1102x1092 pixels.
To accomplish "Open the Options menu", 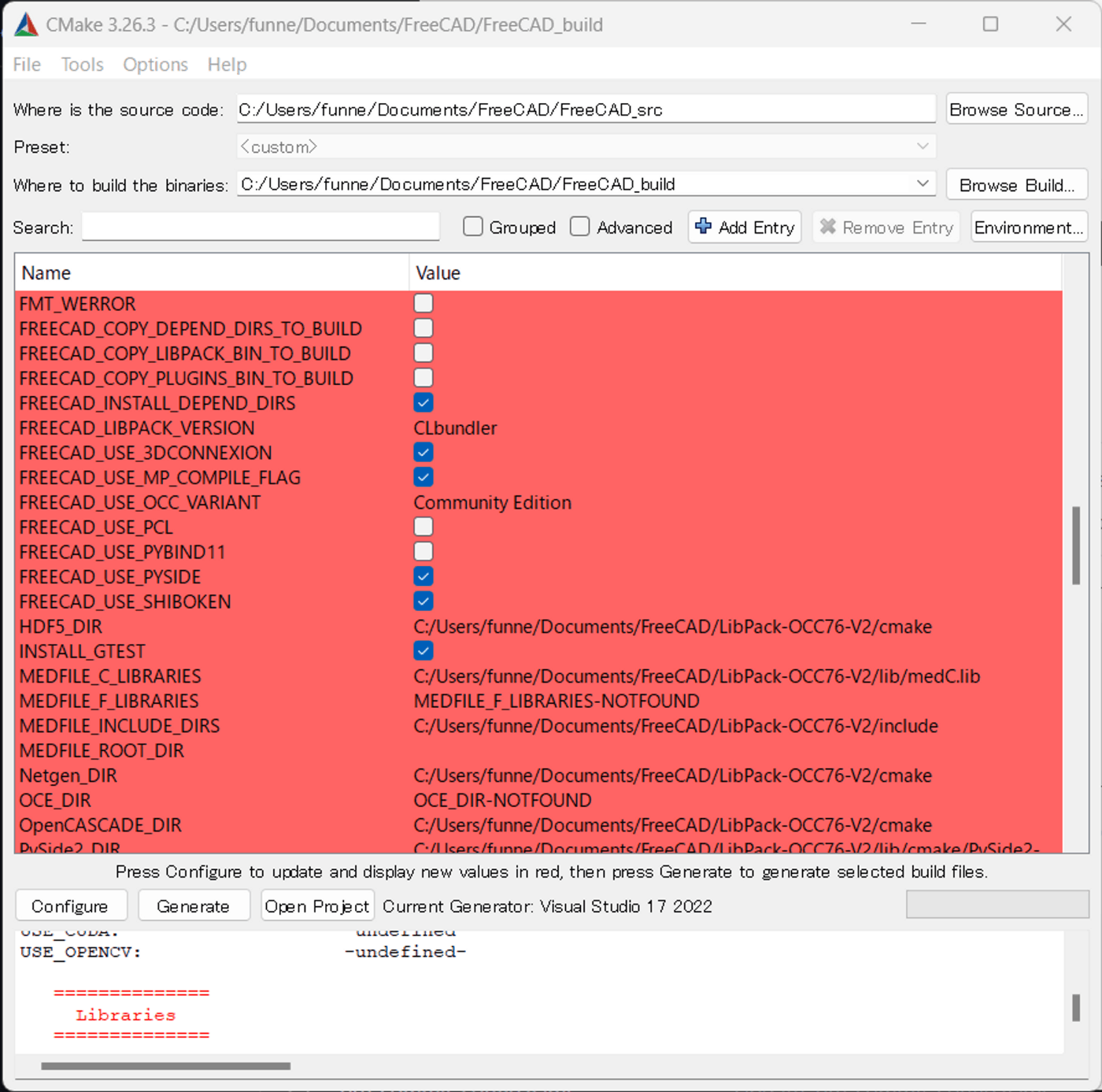I will click(155, 65).
